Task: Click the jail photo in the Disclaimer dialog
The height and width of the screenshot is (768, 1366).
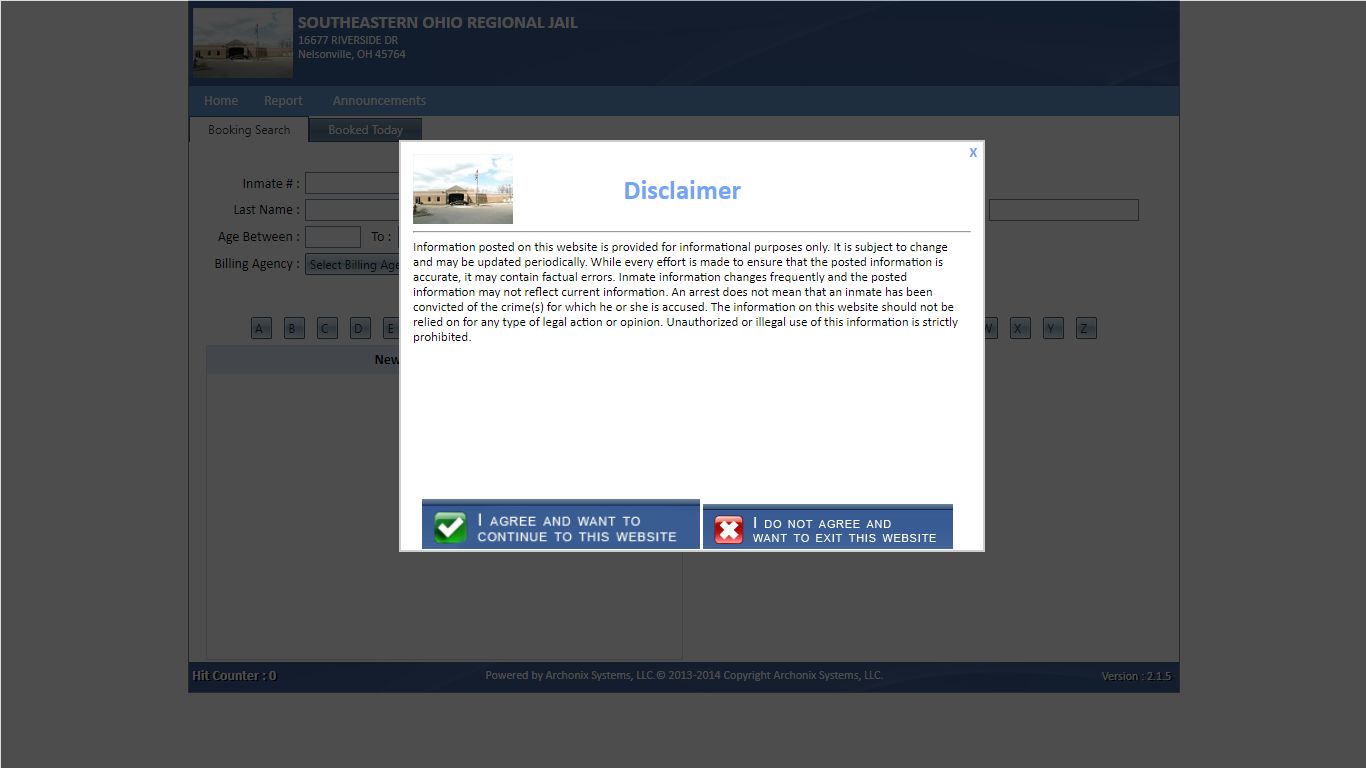Action: click(463, 189)
